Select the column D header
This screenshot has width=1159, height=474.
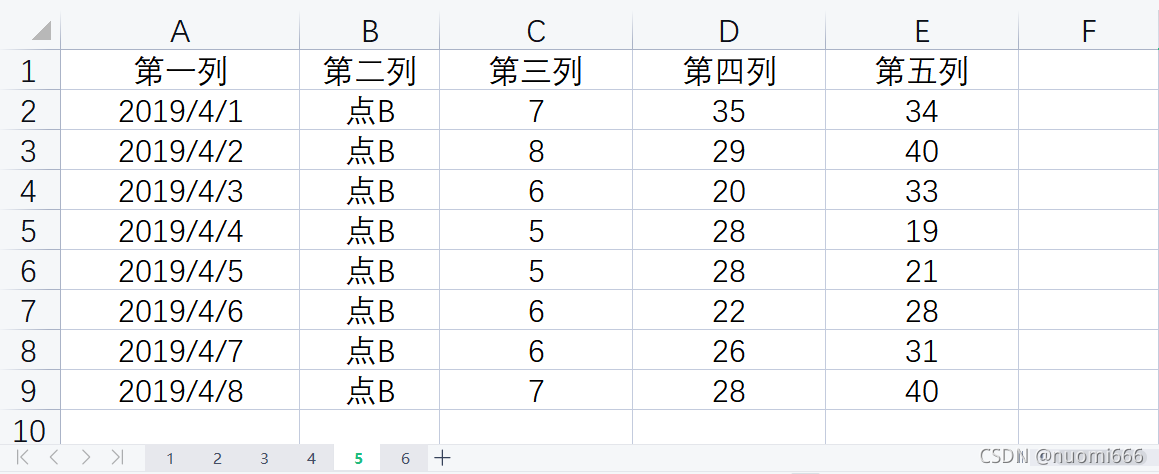click(729, 32)
